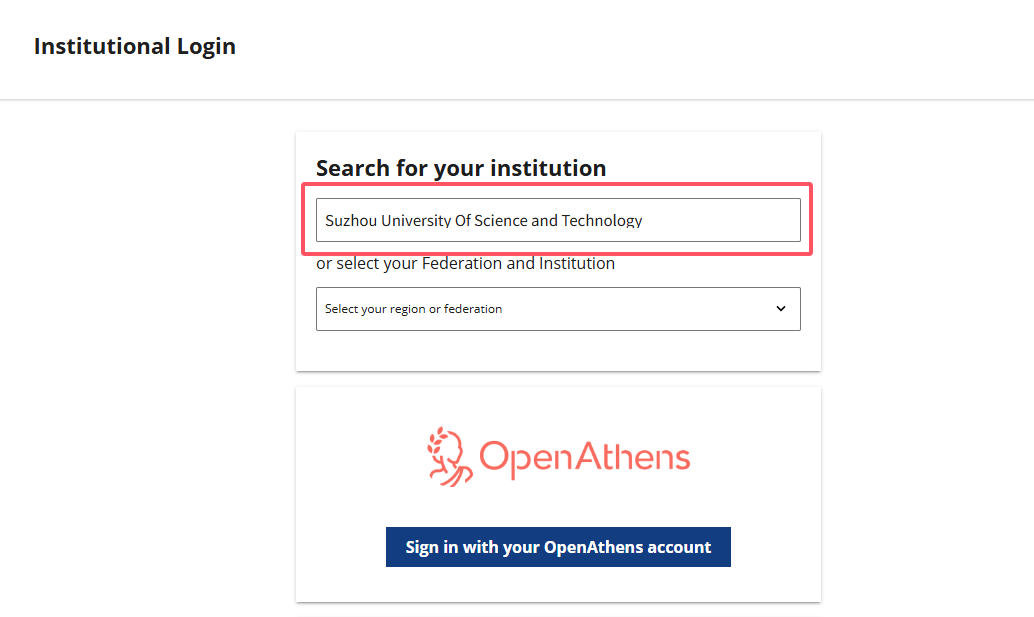Focus the institution search field
Screen dimensions: 1034x617
pyautogui.click(x=558, y=220)
